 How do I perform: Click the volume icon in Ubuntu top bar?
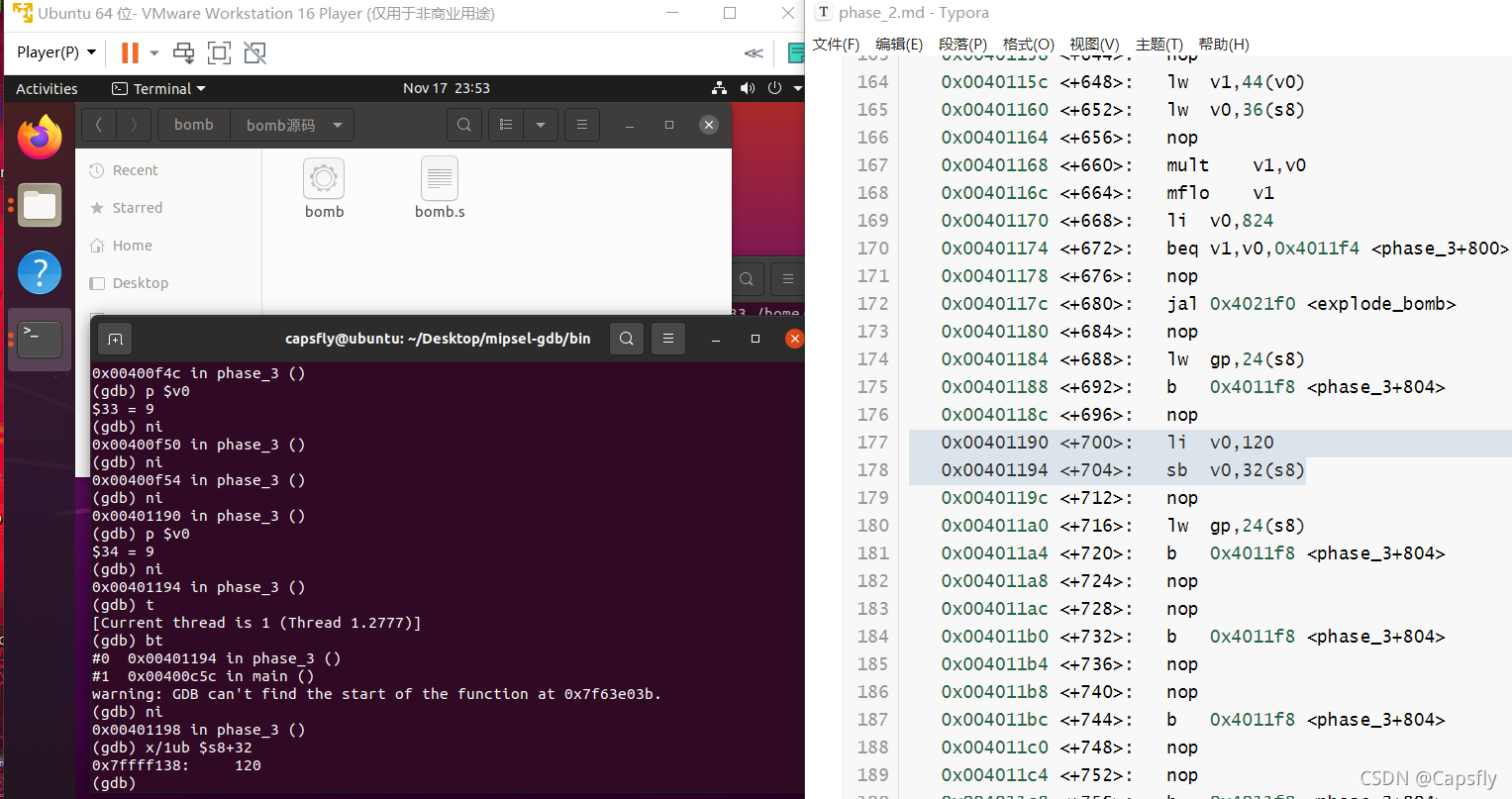[747, 88]
